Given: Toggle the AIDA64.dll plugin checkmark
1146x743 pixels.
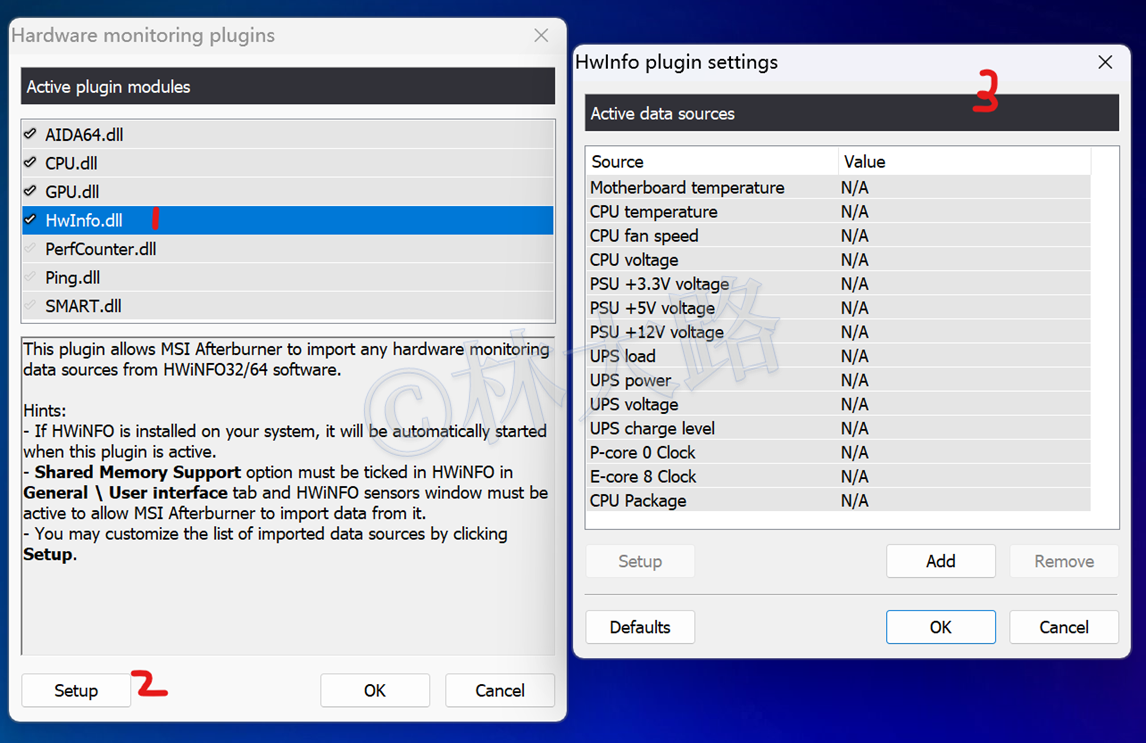Looking at the screenshot, I should point(30,134).
